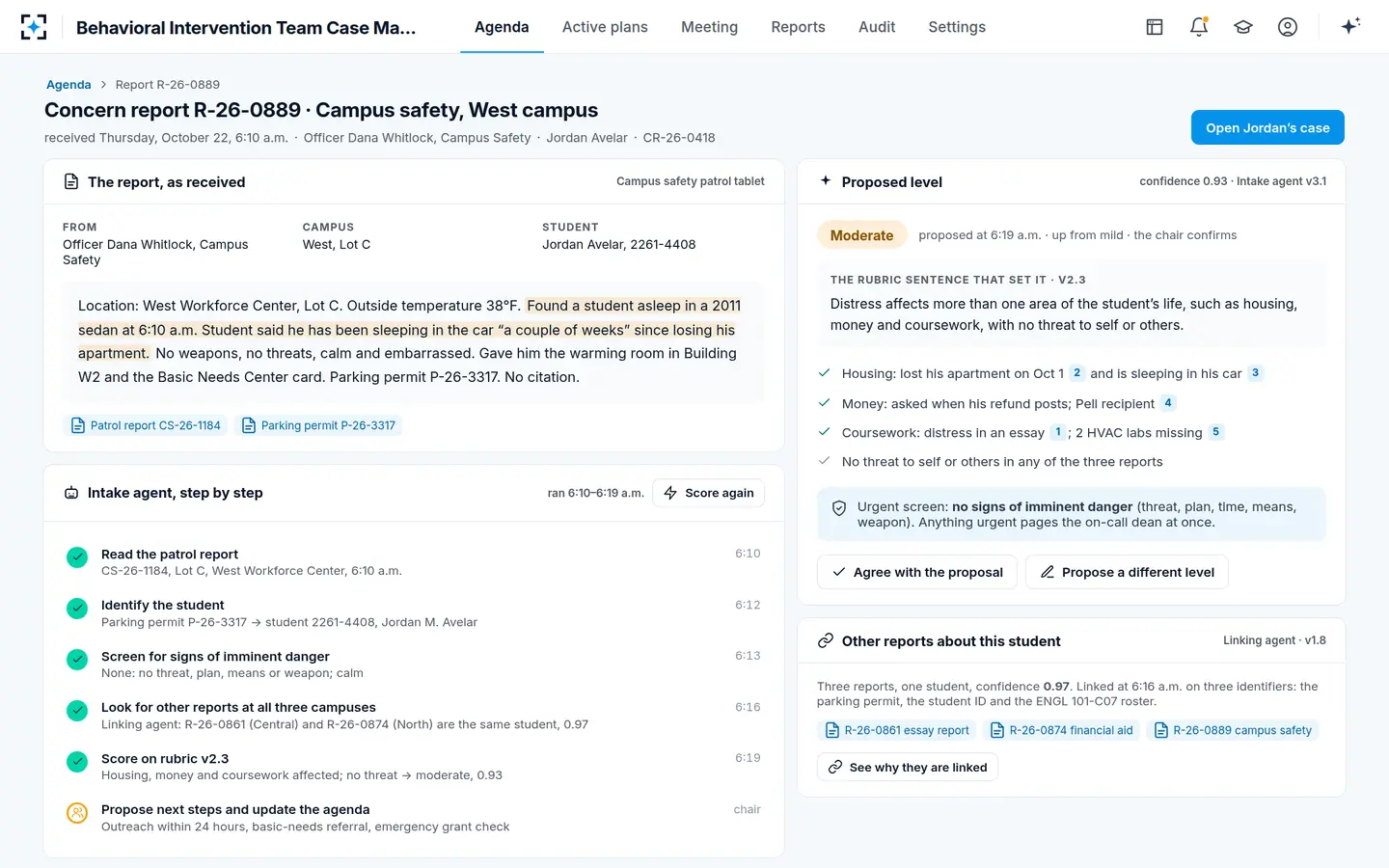Click the graduation cap icon
Image resolution: width=1389 pixels, height=868 pixels.
click(1243, 27)
